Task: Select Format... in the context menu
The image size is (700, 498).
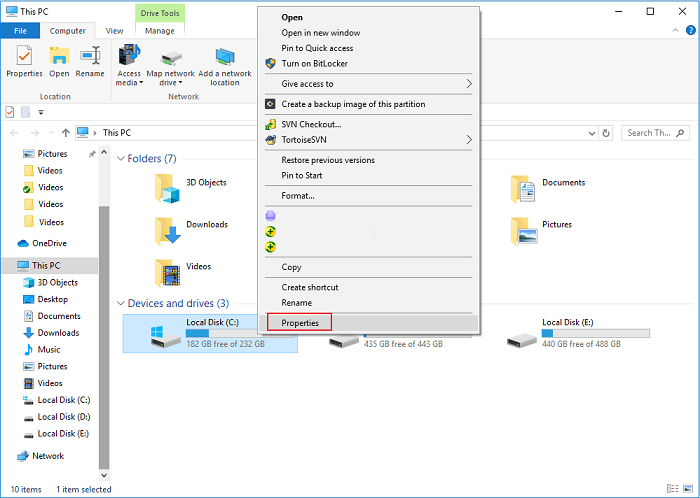Action: (x=298, y=196)
